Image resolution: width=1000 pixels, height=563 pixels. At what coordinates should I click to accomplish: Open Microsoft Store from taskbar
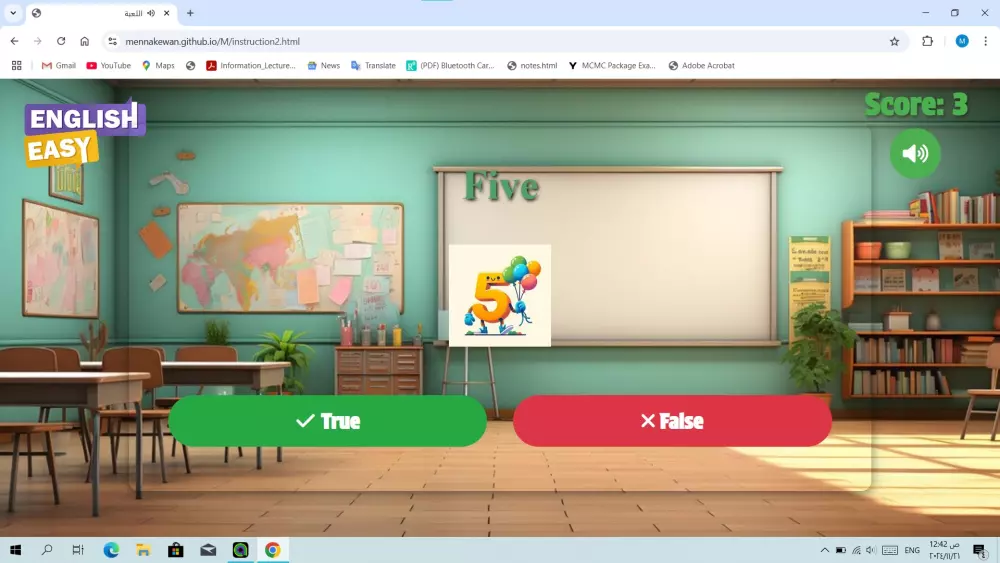point(175,550)
